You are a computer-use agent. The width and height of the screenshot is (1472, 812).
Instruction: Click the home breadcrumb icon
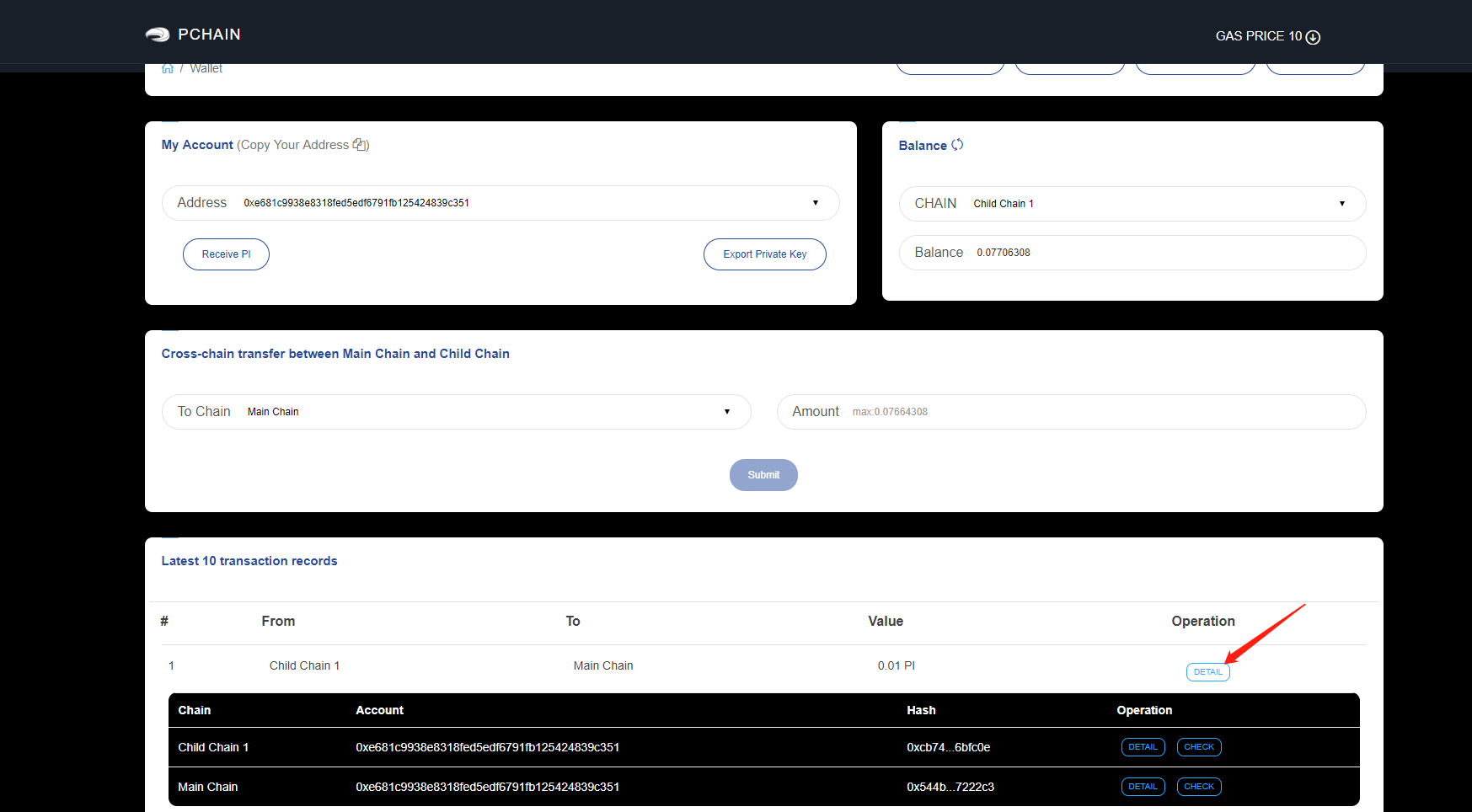168,69
